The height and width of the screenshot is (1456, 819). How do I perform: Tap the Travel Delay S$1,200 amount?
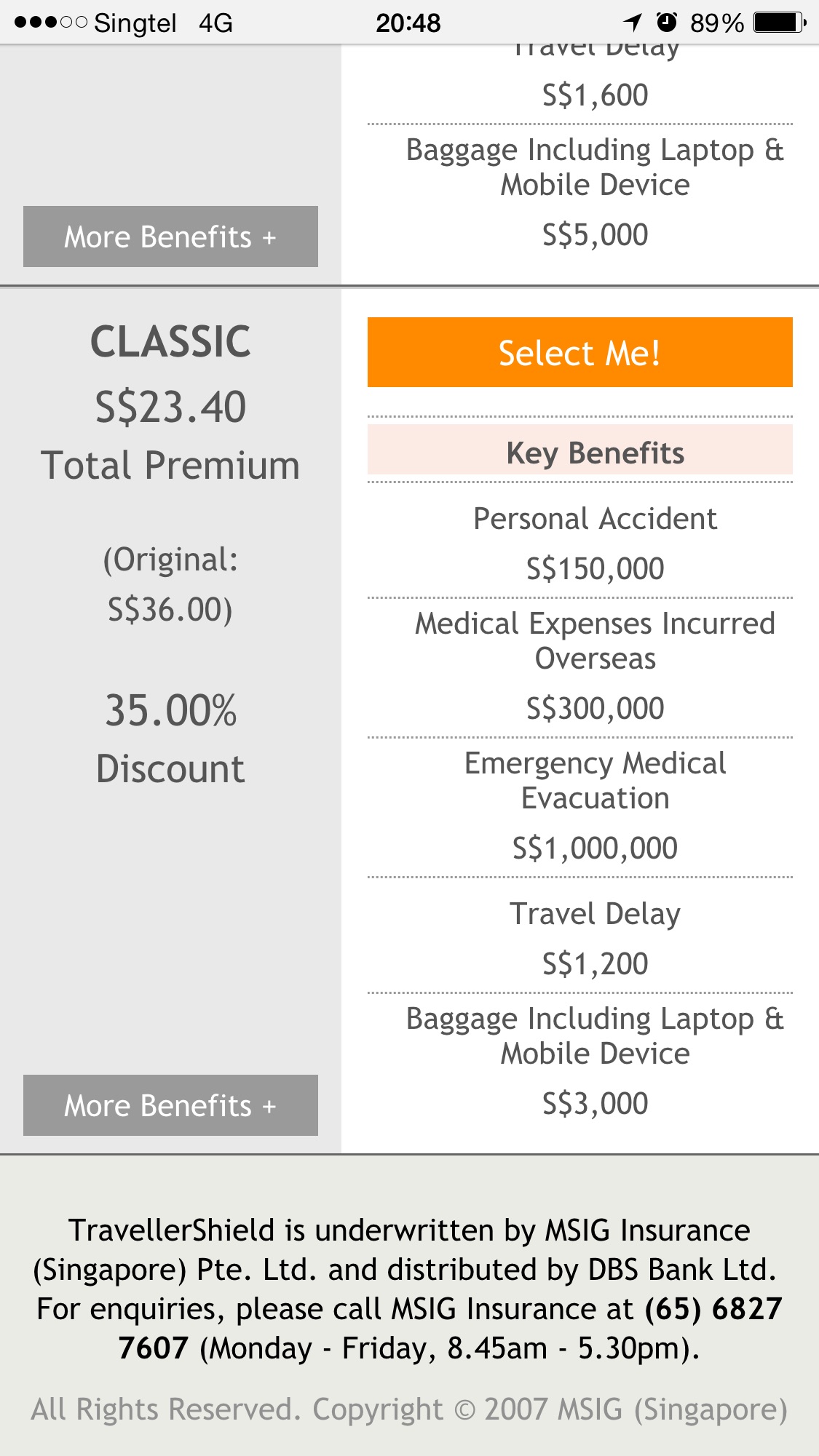pos(595,963)
